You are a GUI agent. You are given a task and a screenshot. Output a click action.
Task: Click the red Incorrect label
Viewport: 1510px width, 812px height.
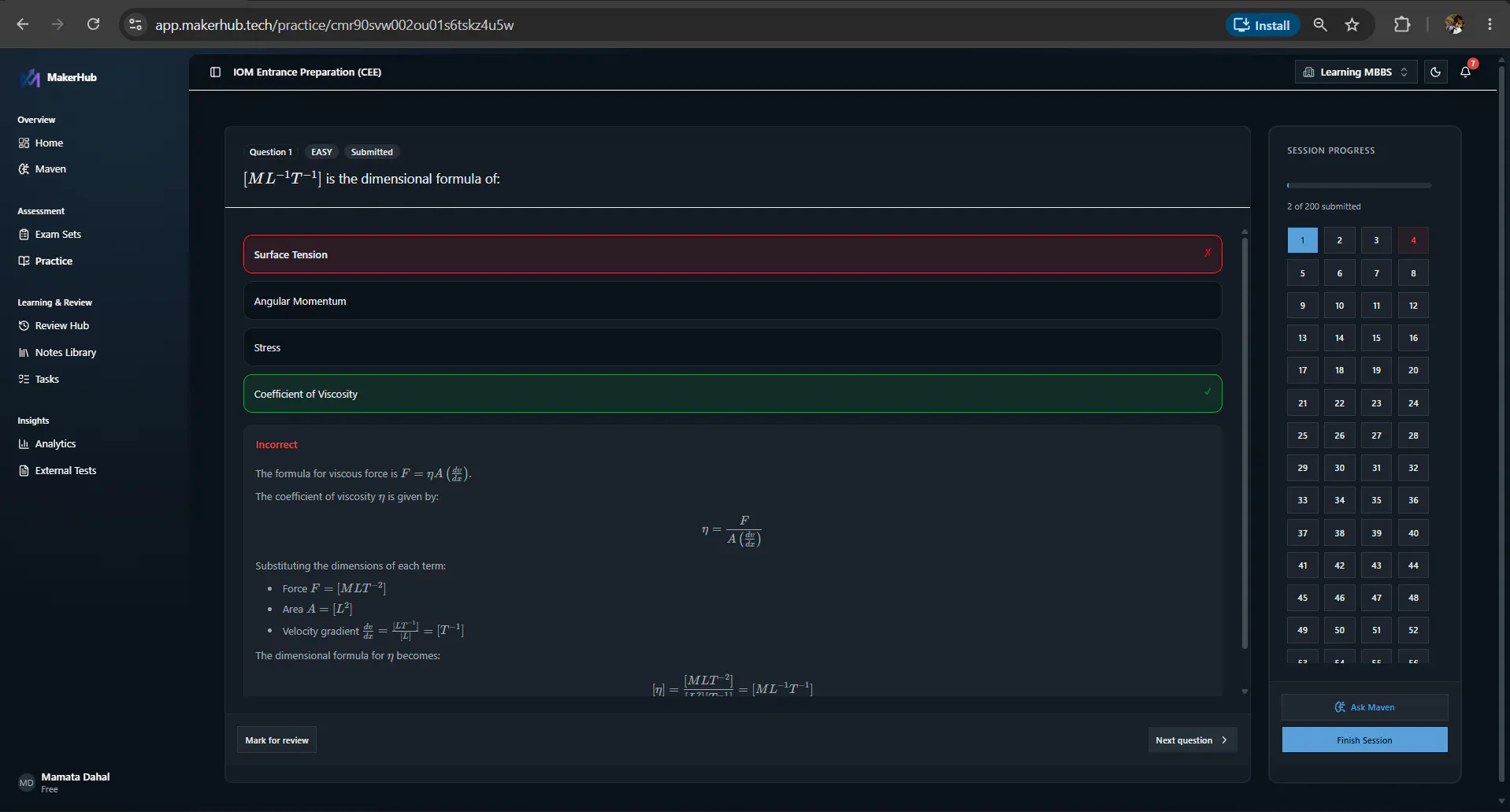click(276, 444)
